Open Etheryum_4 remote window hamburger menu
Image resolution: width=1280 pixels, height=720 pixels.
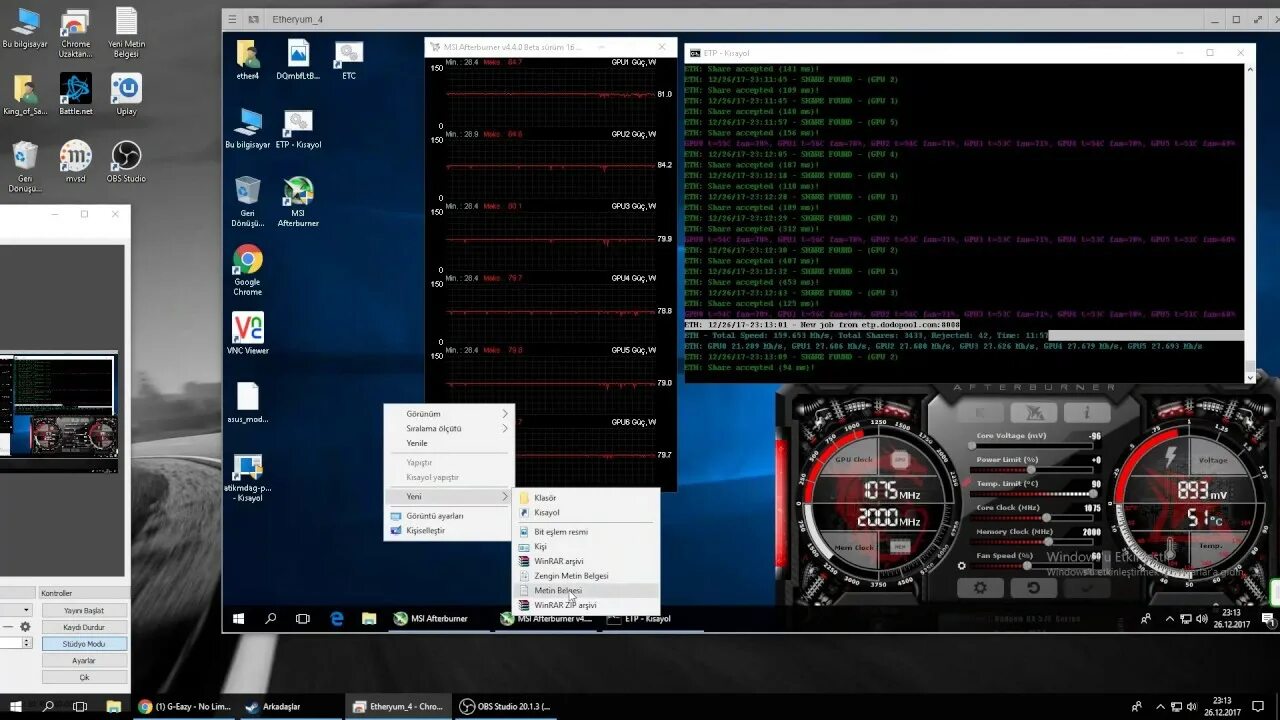(x=232, y=19)
